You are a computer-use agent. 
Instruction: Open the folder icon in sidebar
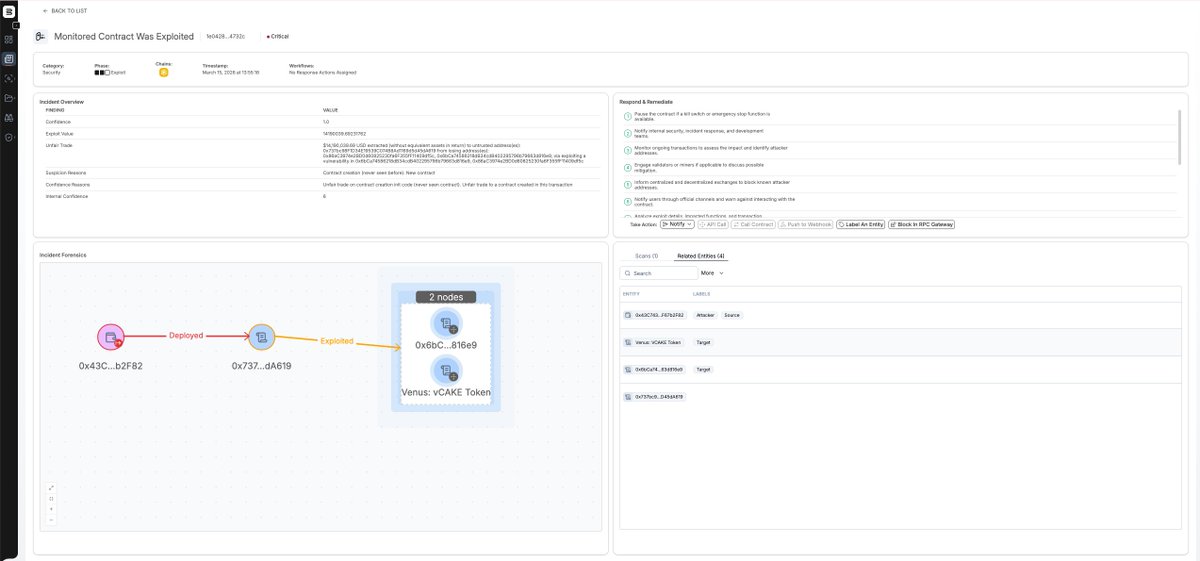(9, 98)
